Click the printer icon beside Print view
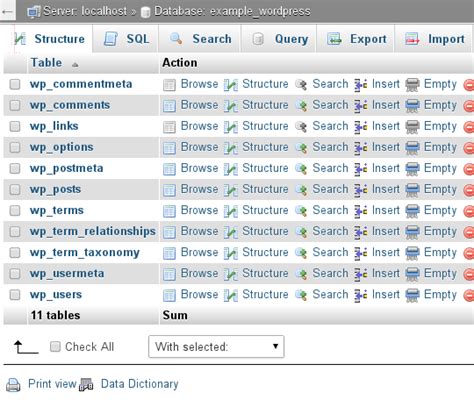474x400 pixels. point(14,385)
